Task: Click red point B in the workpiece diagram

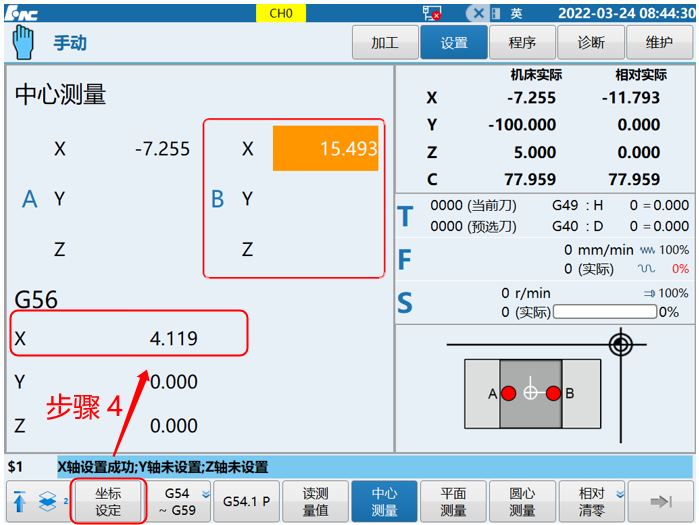Action: [552, 393]
